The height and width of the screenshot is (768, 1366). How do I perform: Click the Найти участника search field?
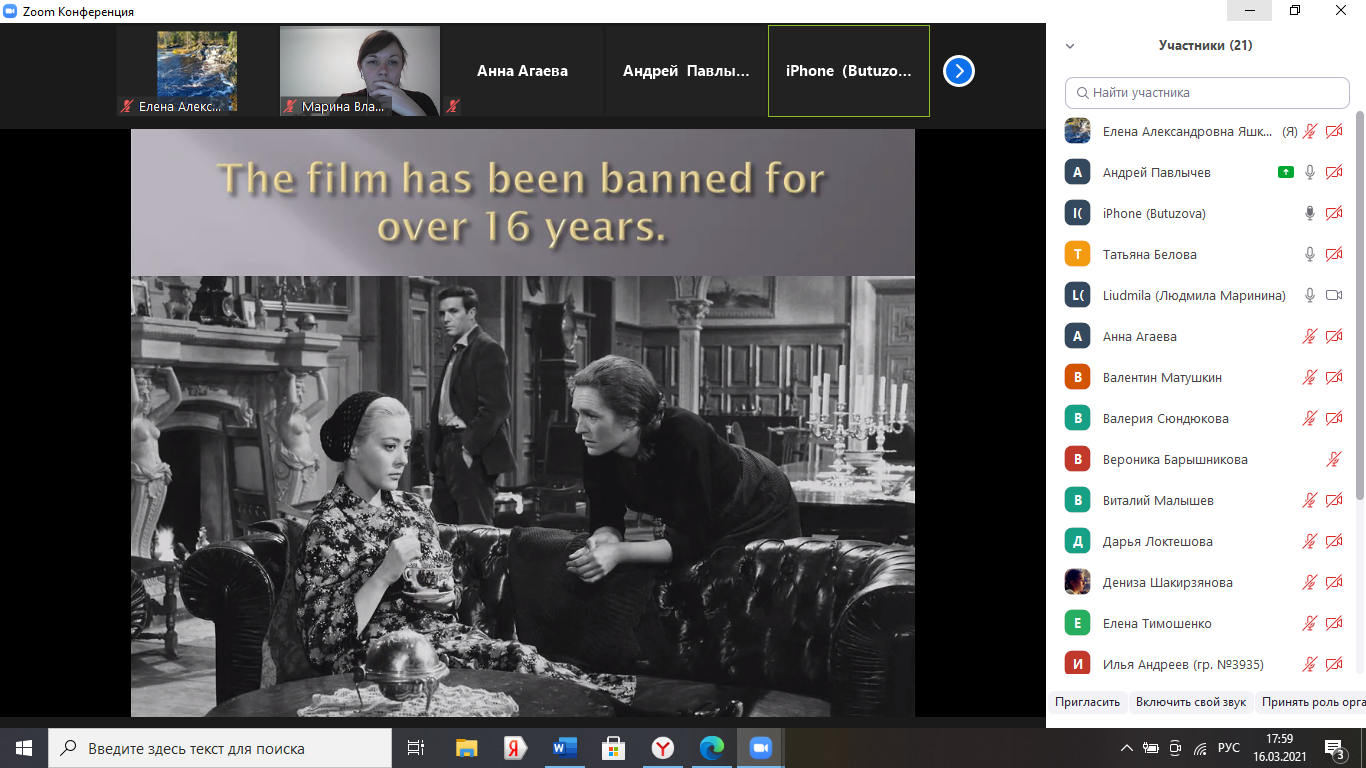point(1207,92)
